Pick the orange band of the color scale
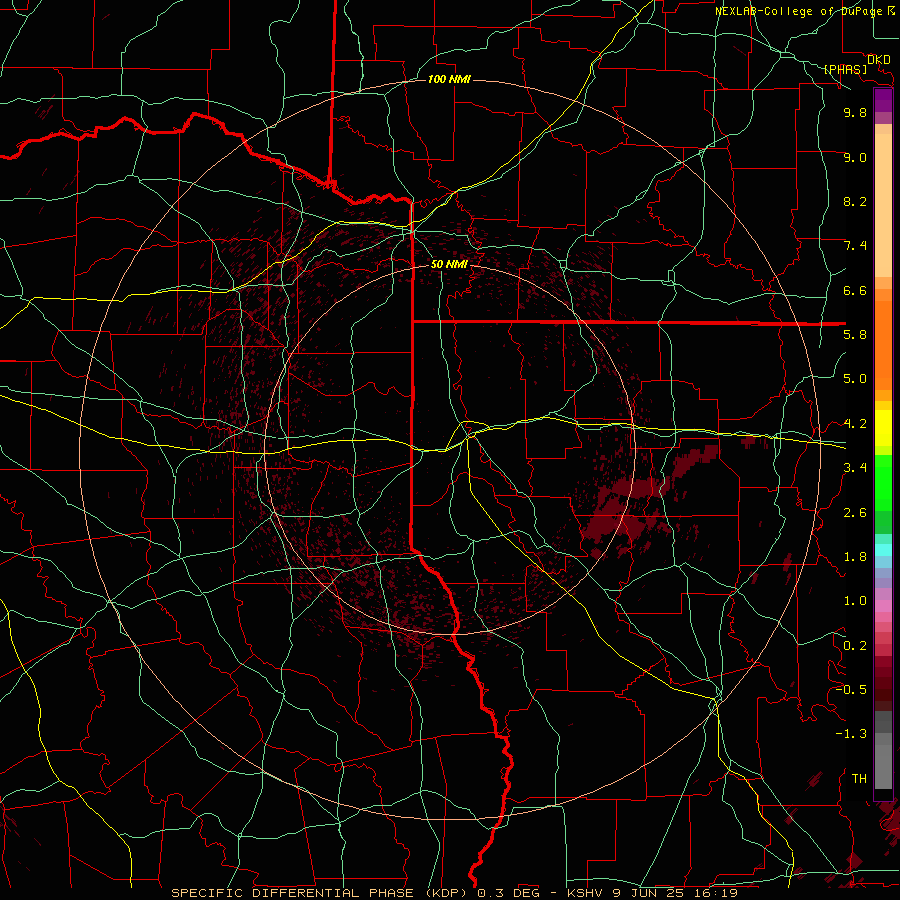 click(883, 344)
